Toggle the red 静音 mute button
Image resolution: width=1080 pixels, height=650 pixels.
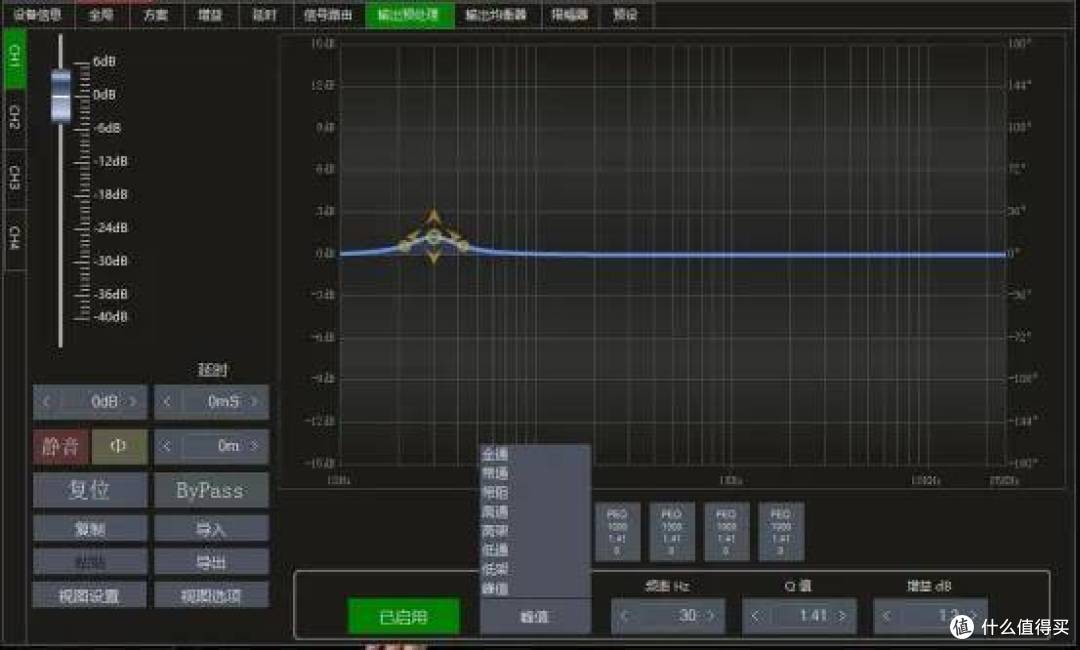61,447
